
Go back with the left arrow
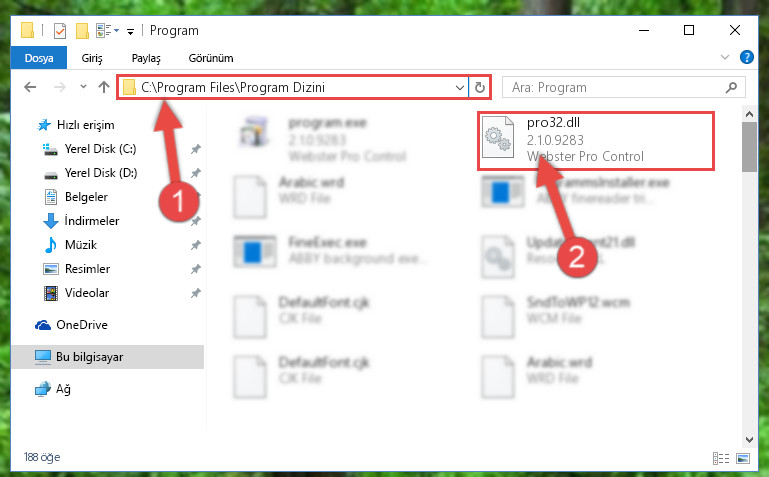tap(30, 87)
